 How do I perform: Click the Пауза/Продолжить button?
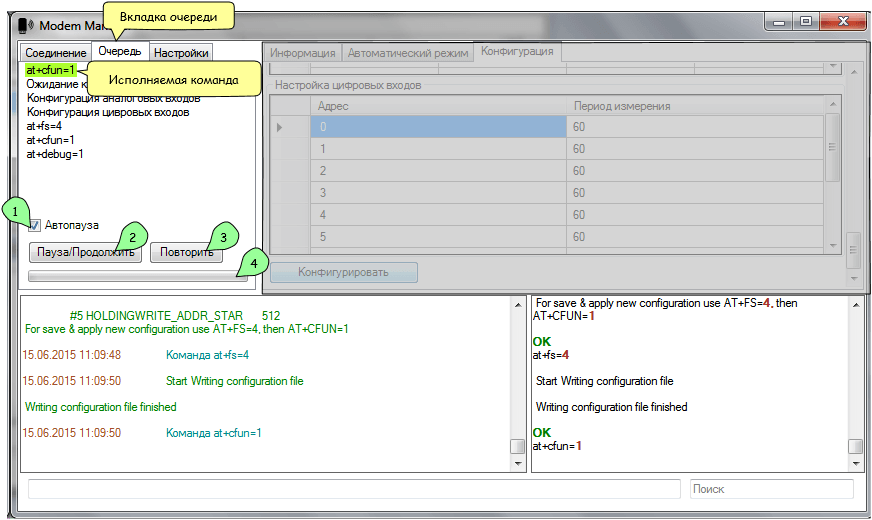tap(86, 252)
